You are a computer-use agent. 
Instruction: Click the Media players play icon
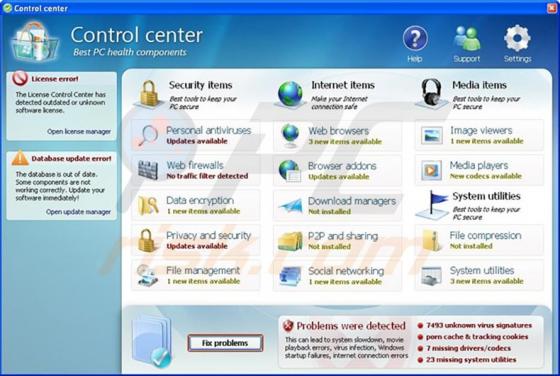pyautogui.click(x=431, y=170)
